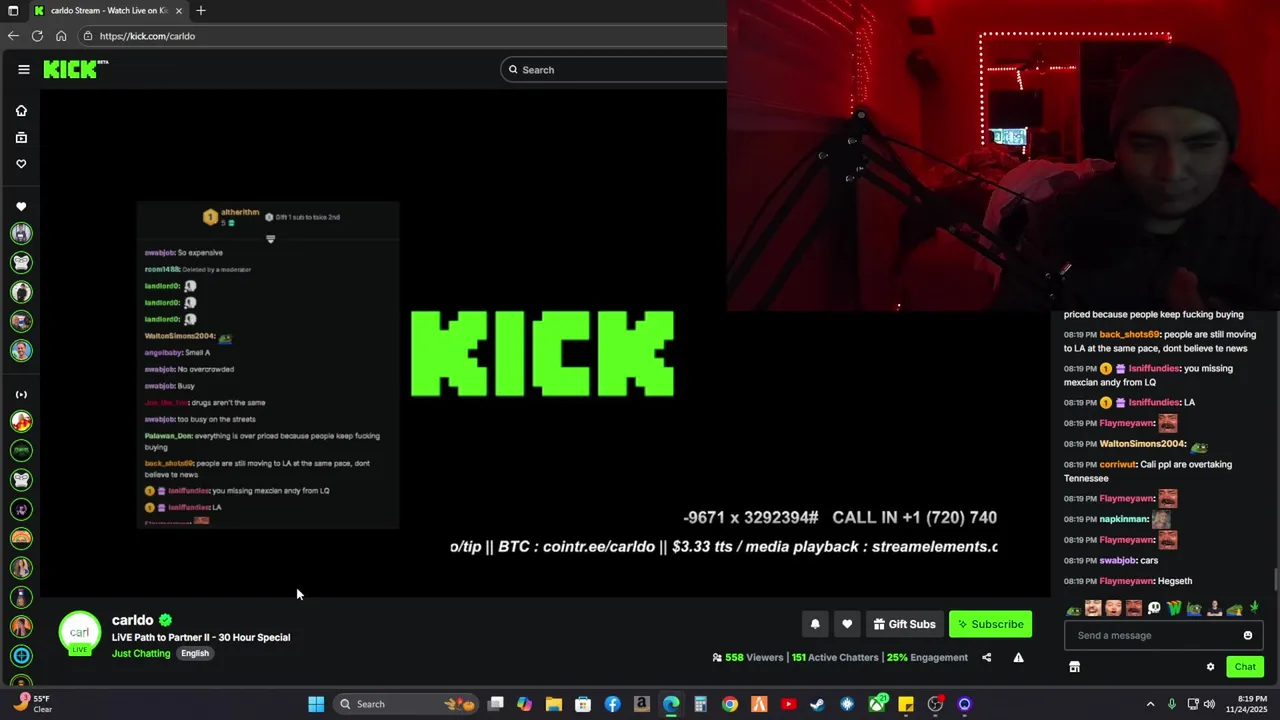Insert the rainbow W emote
This screenshot has height=720, width=1280.
click(1174, 608)
